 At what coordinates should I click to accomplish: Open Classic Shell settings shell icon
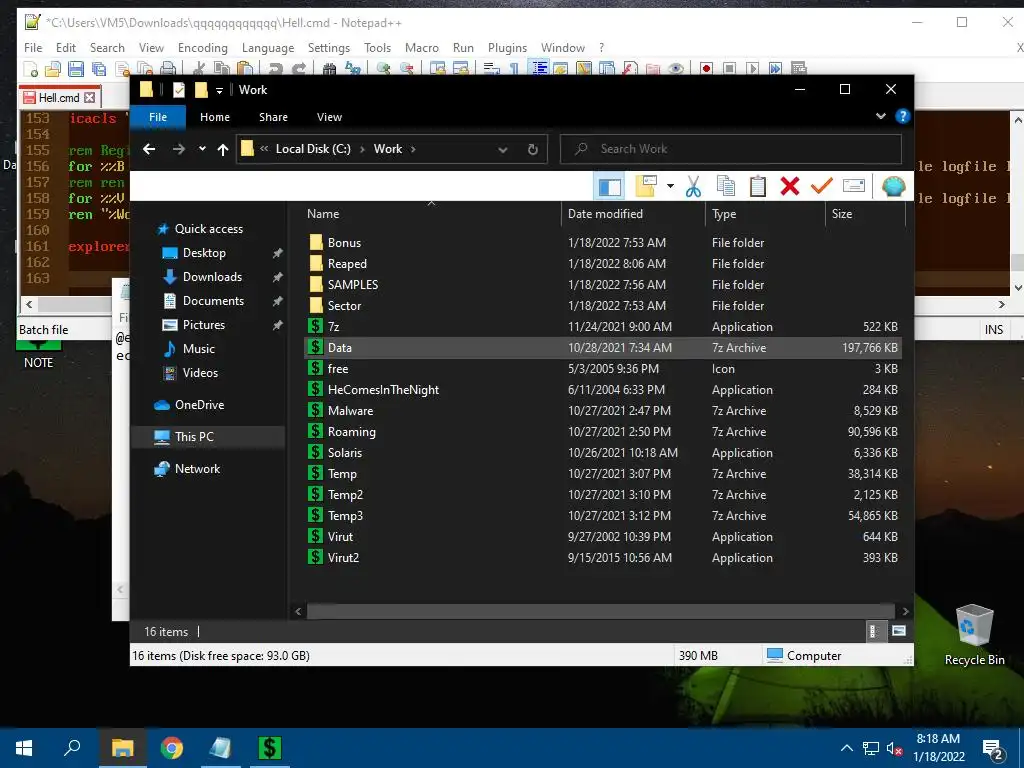click(893, 186)
